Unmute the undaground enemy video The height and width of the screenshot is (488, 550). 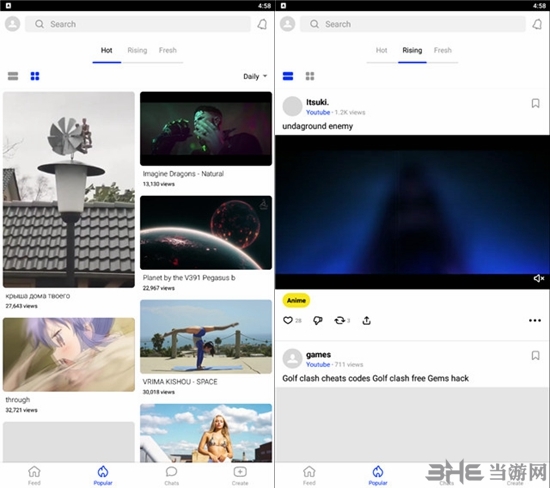[538, 278]
